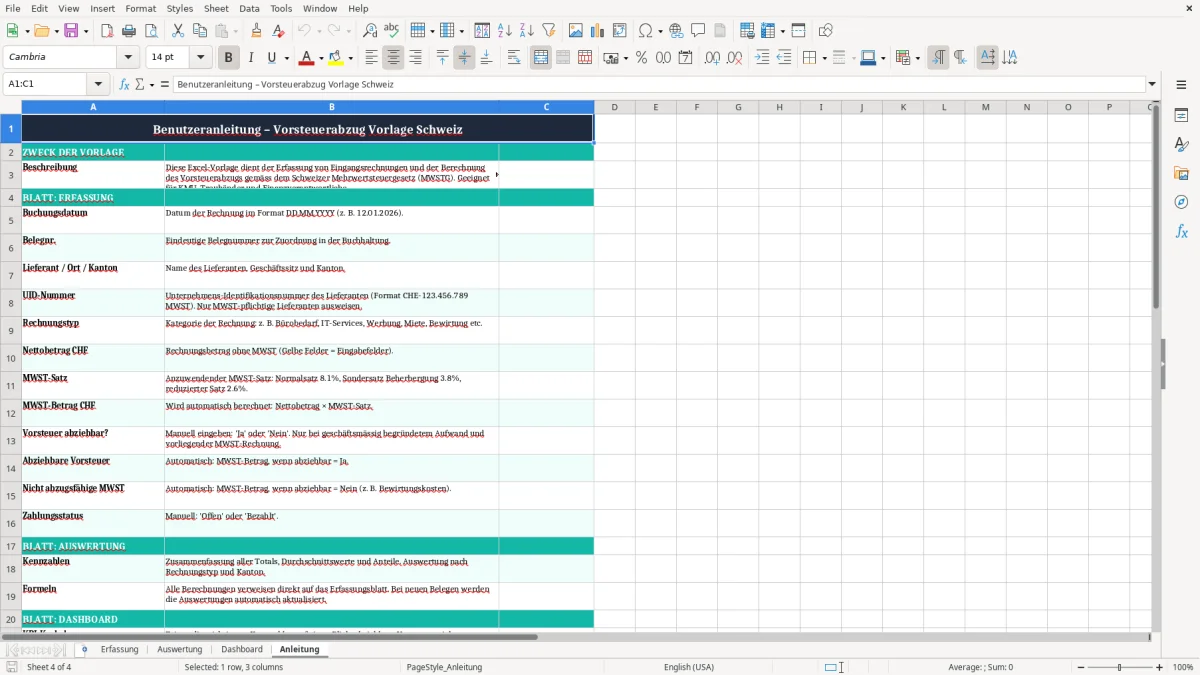Click the Insert Pivot Table icon
The height and width of the screenshot is (675, 1200).
tap(620, 30)
